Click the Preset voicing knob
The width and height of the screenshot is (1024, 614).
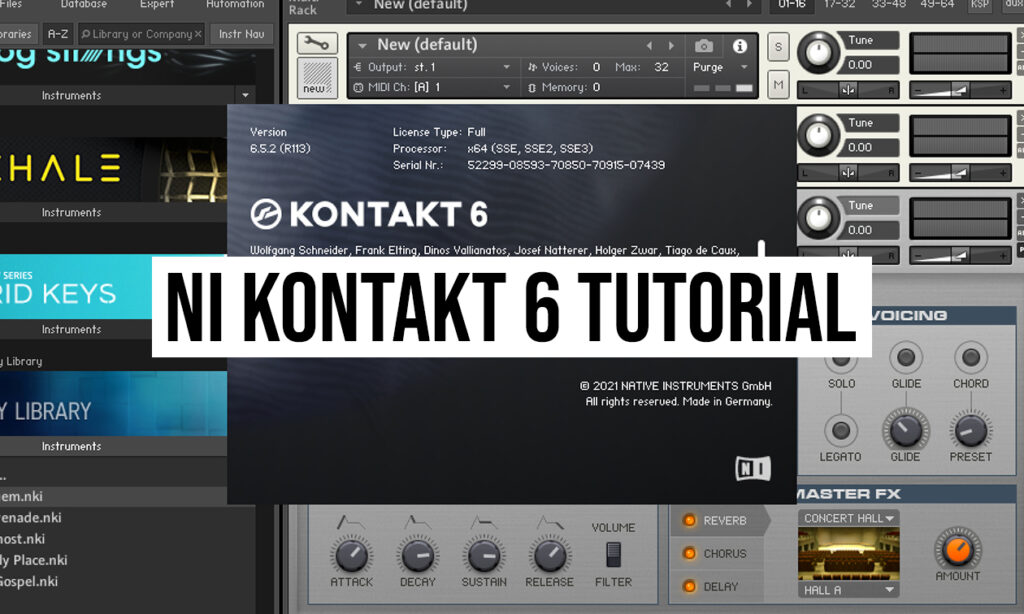coord(970,430)
